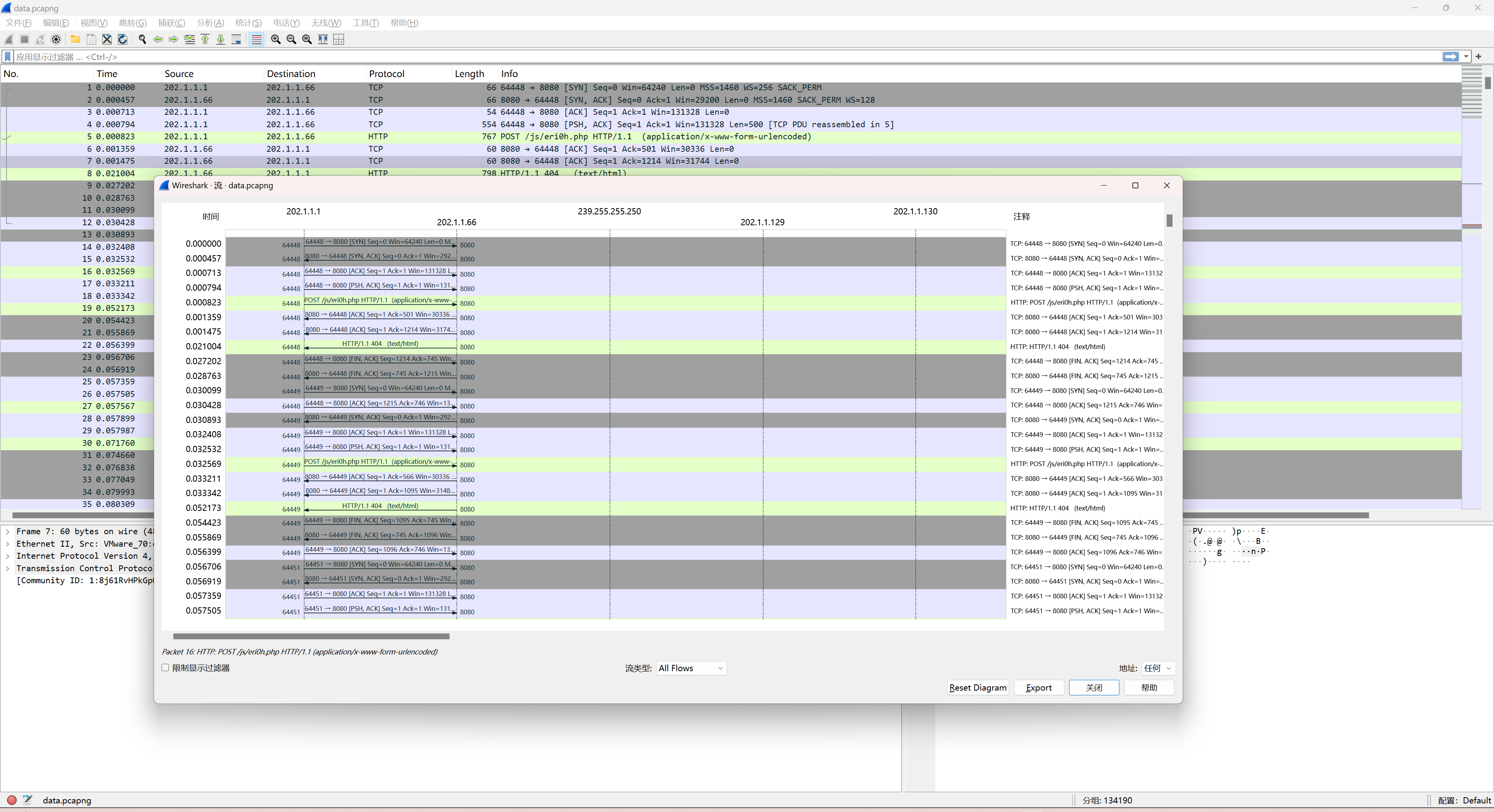The image size is (1494, 812).
Task: Open capture options gear icon
Action: pos(56,39)
